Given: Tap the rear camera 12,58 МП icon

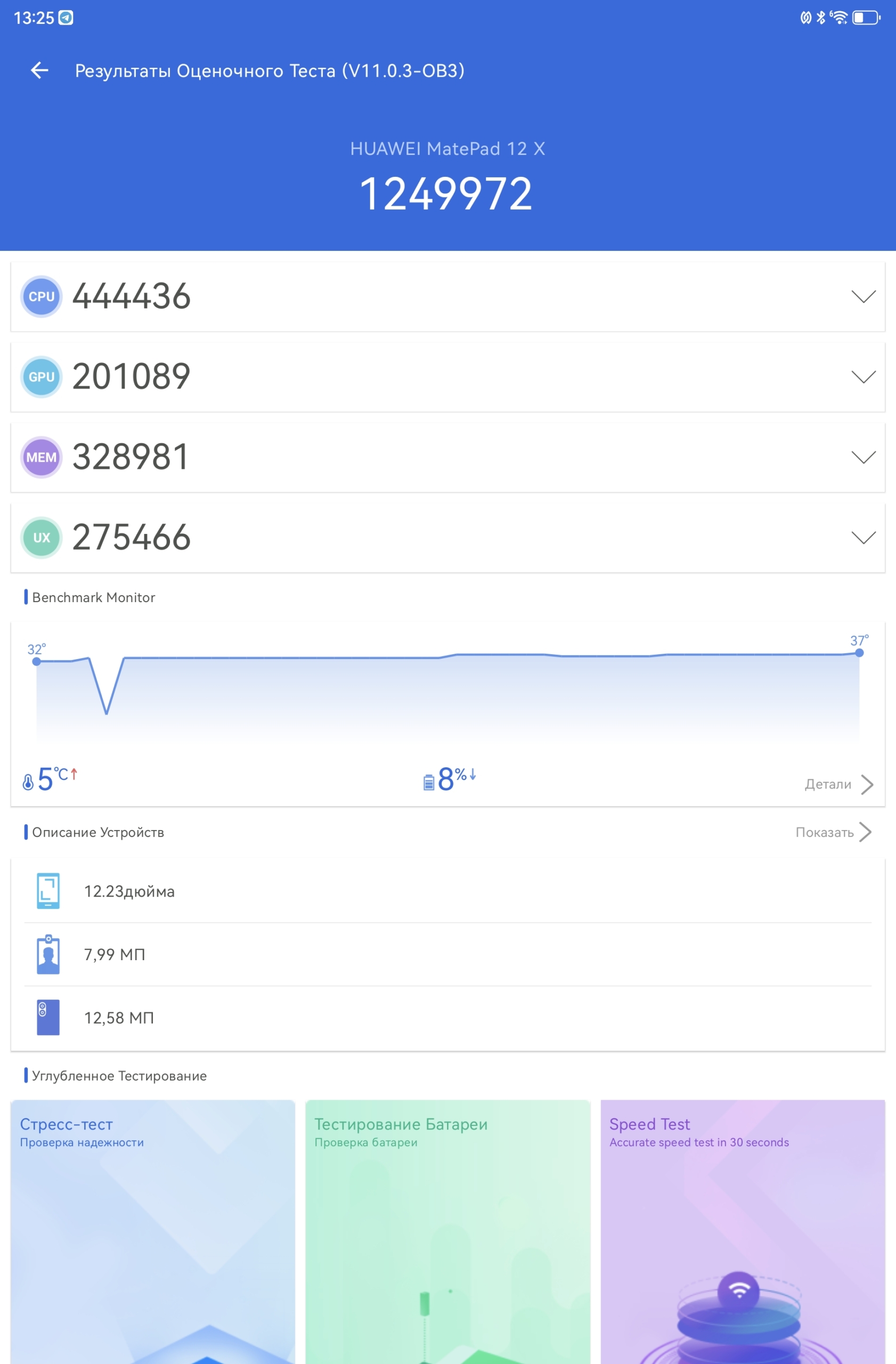Looking at the screenshot, I should pos(48,1017).
